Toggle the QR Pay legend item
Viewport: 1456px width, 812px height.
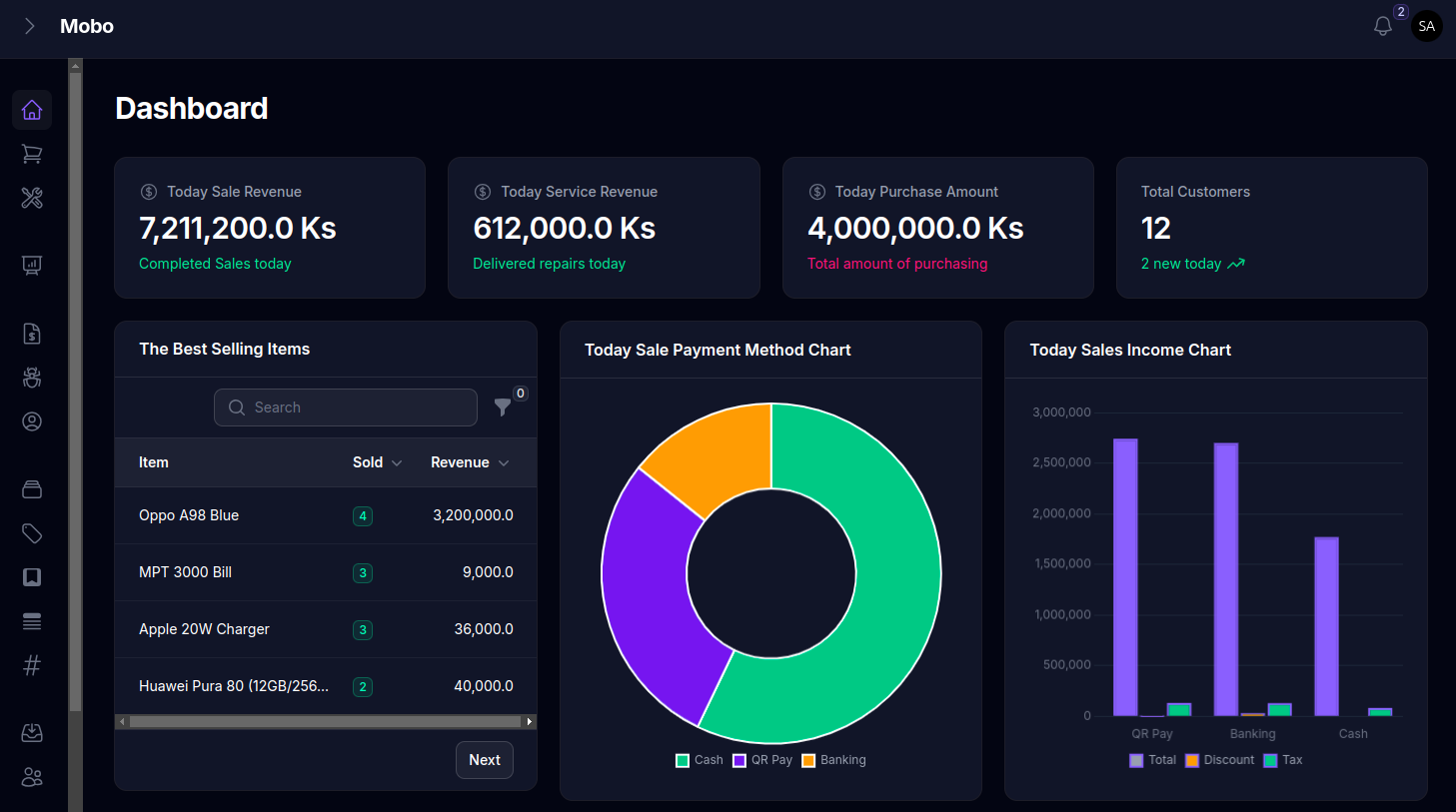tap(763, 759)
